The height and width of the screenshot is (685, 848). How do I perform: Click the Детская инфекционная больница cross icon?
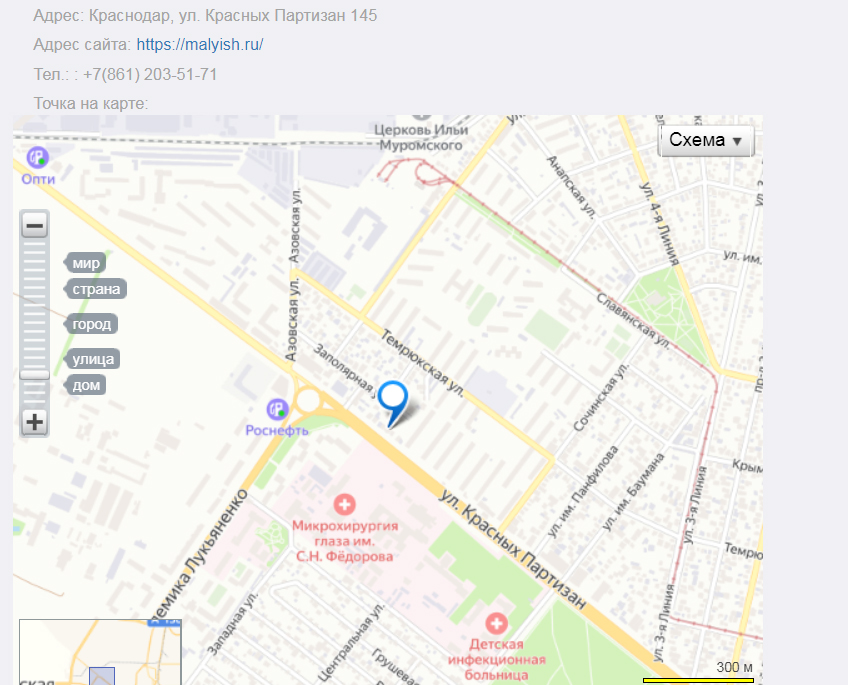496,623
